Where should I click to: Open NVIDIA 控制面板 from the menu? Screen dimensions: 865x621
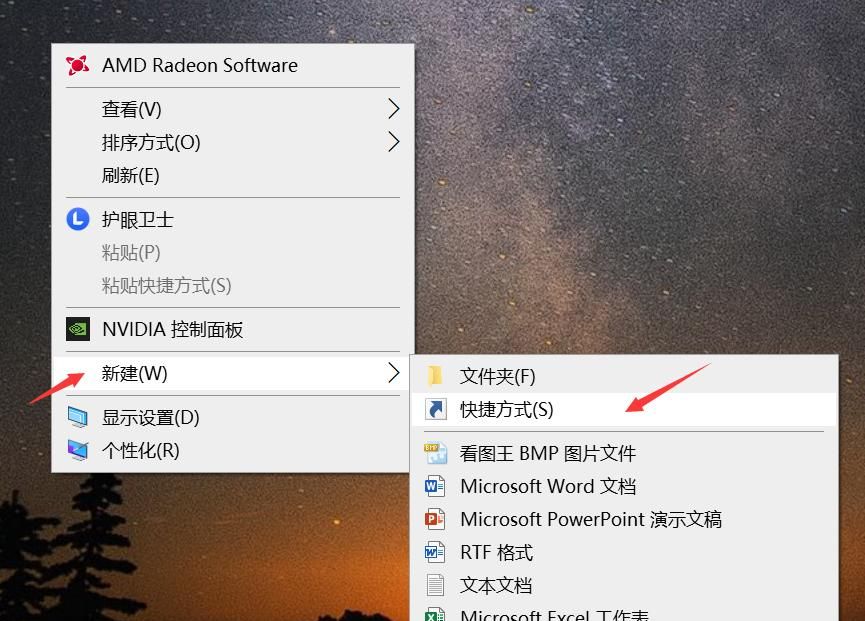(x=232, y=330)
